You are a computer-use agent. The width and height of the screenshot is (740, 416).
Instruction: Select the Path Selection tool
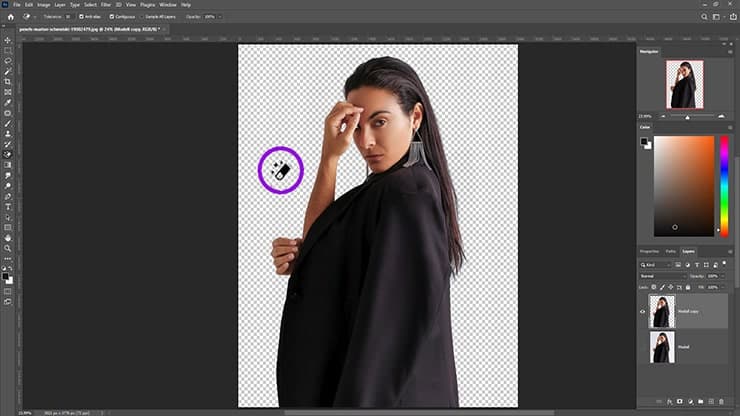(x=8, y=217)
